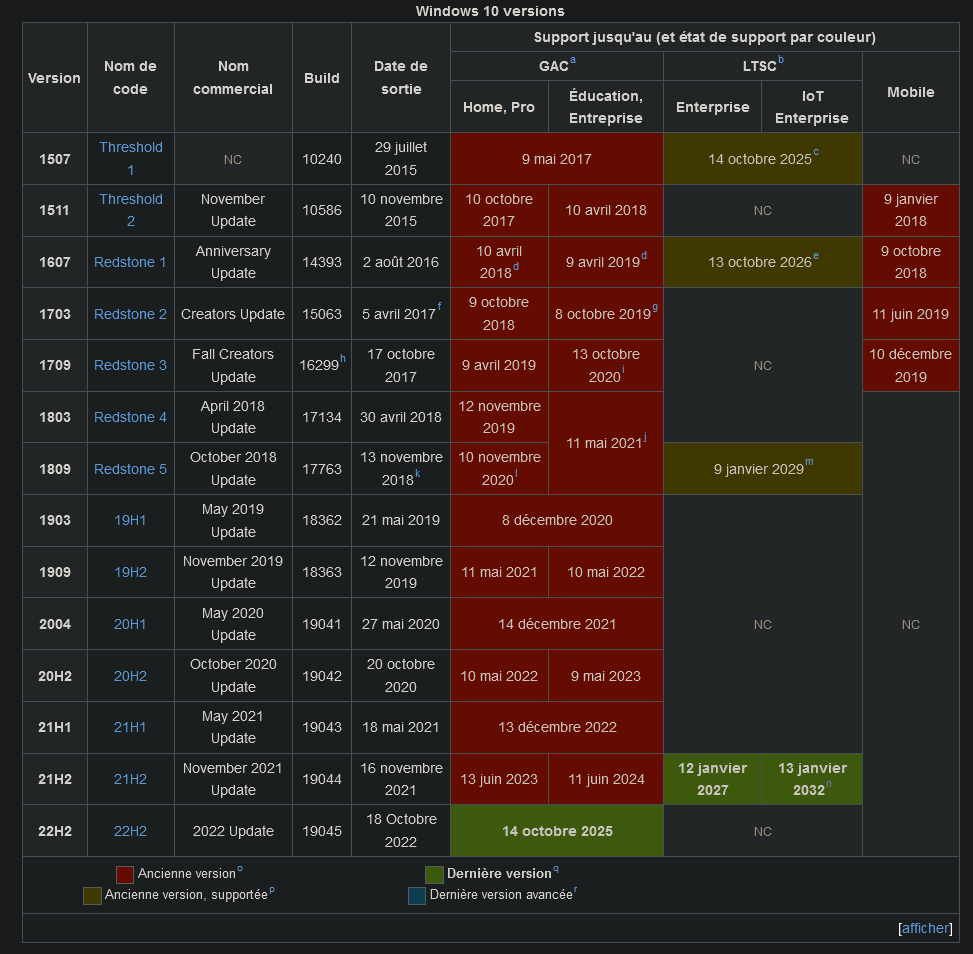973x954 pixels.
Task: Open the 20H2 codename link
Action: click(x=130, y=676)
